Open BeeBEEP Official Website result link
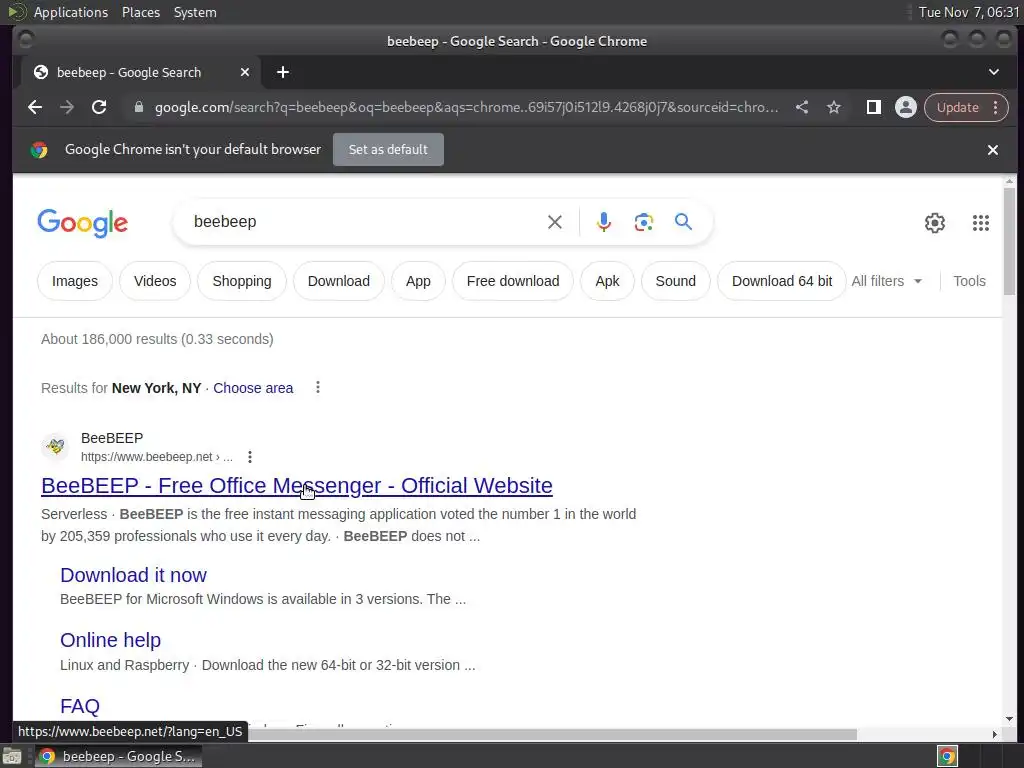The height and width of the screenshot is (768, 1024). point(296,485)
